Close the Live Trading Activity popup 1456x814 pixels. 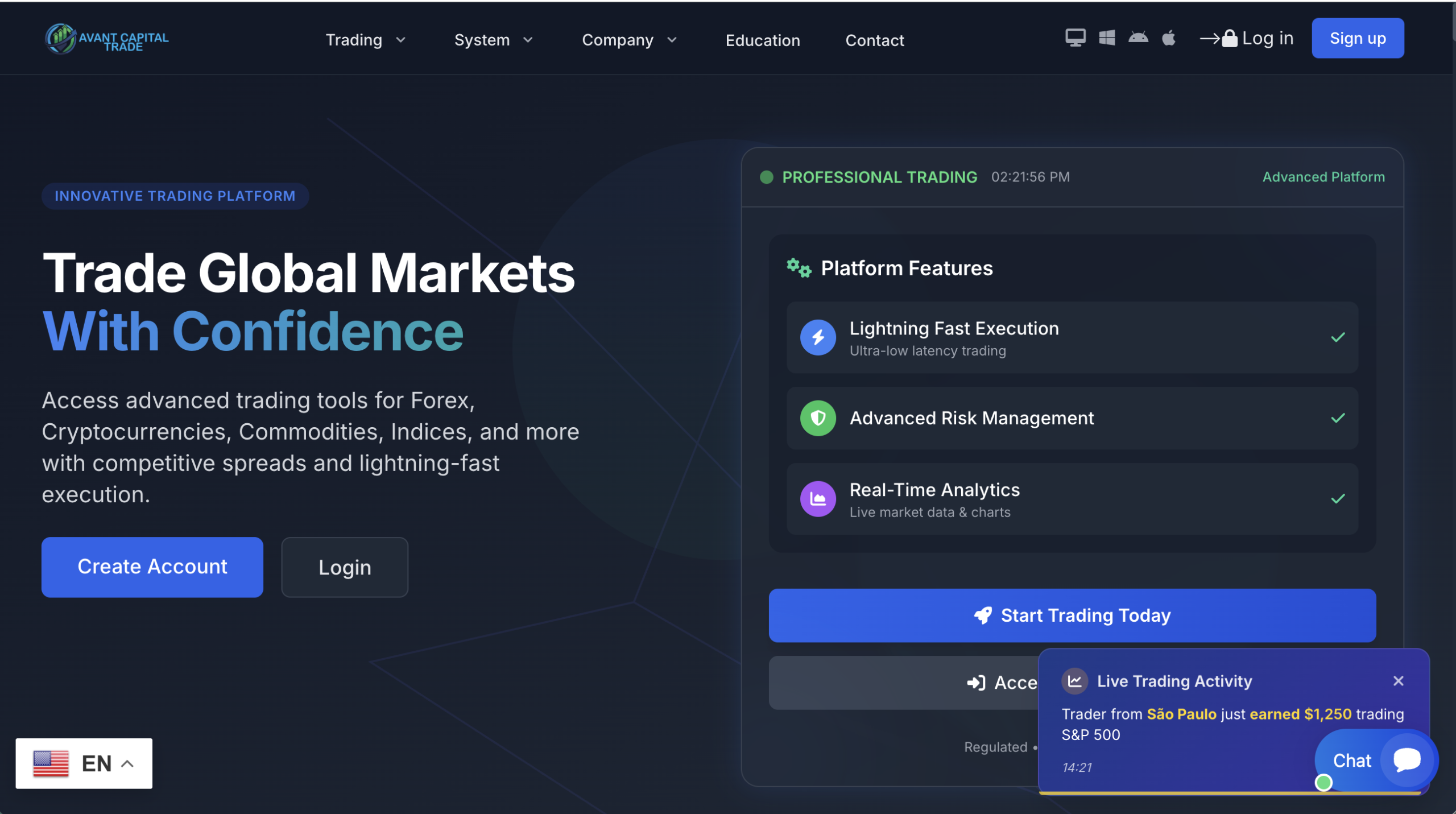click(x=1399, y=681)
